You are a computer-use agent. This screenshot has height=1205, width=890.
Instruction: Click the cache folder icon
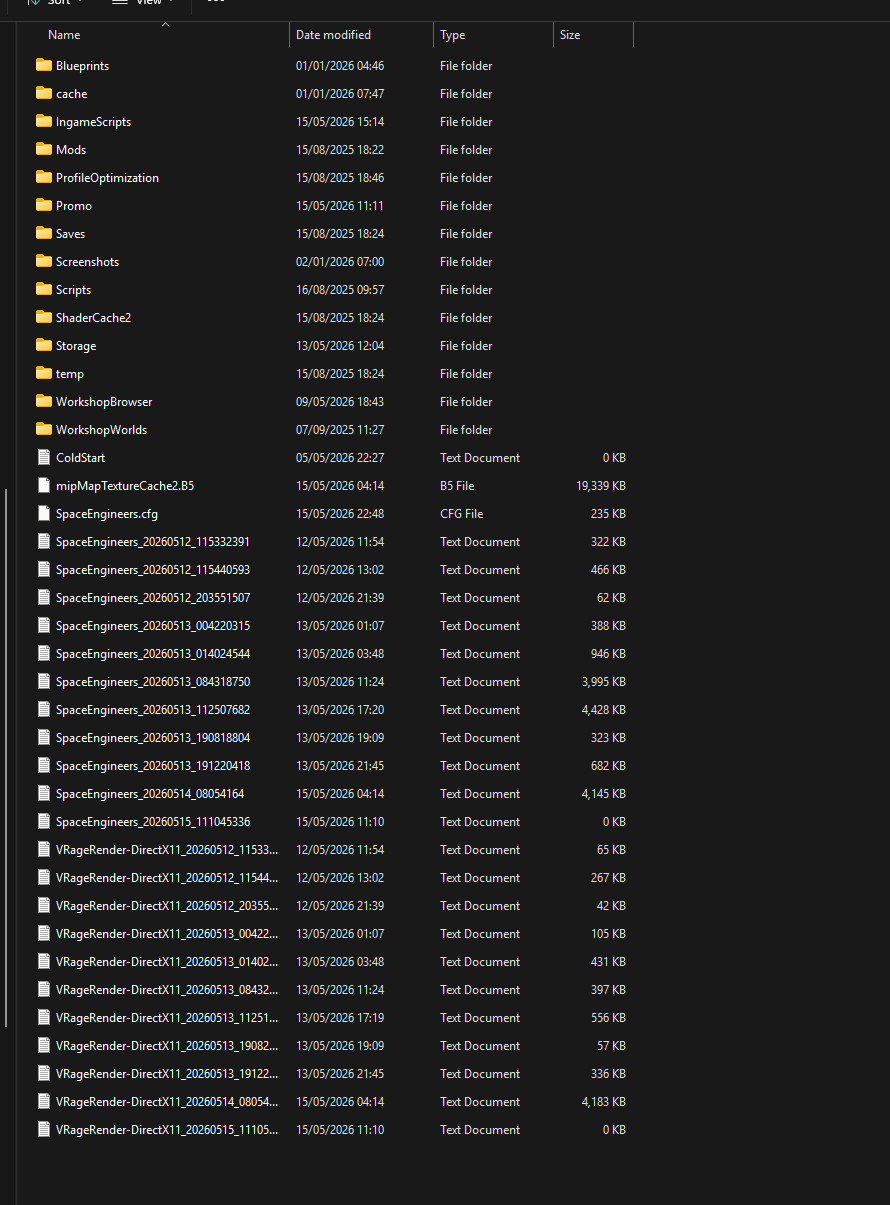[x=43, y=93]
